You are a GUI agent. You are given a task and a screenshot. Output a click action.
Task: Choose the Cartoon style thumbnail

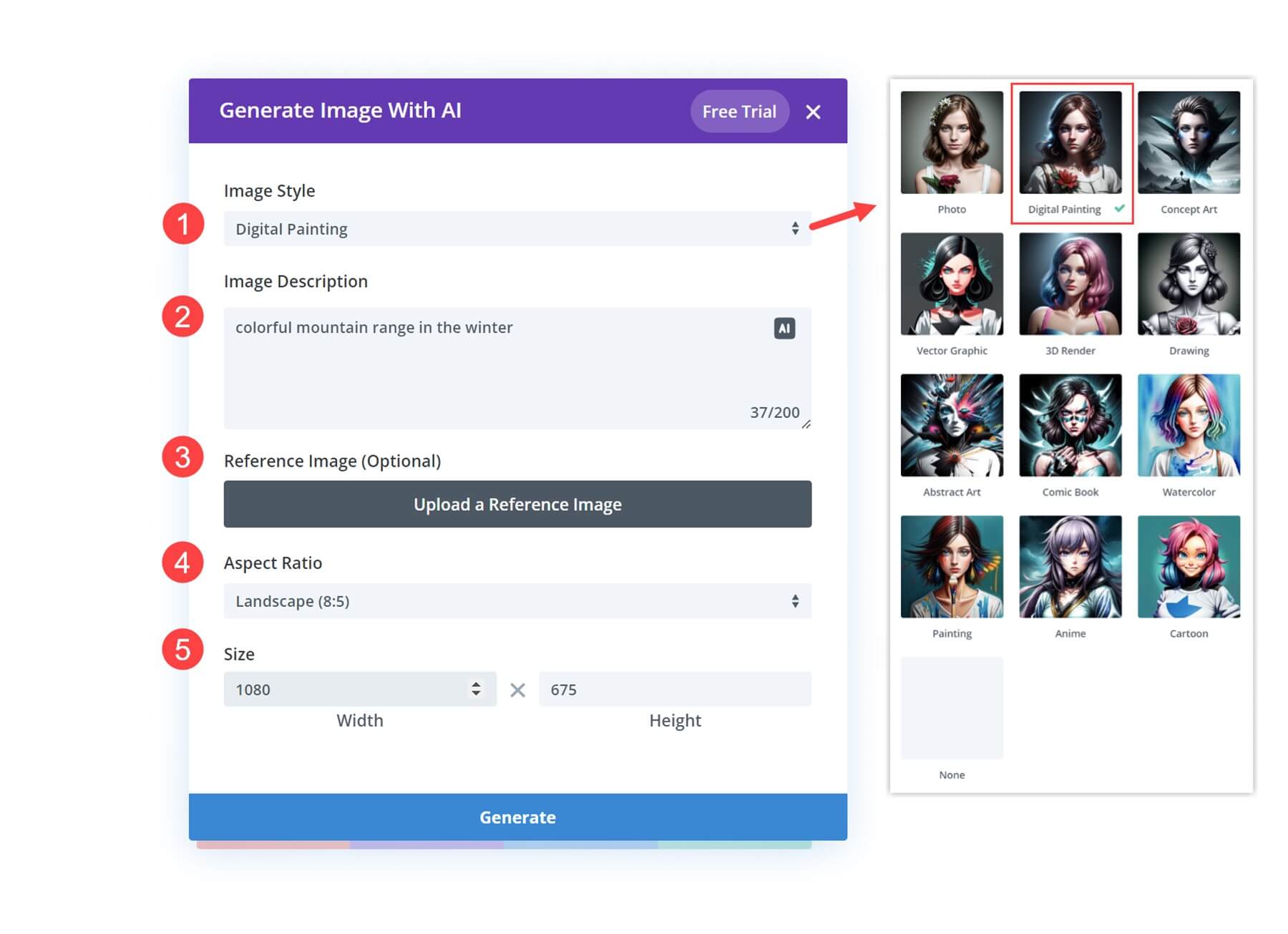1189,566
